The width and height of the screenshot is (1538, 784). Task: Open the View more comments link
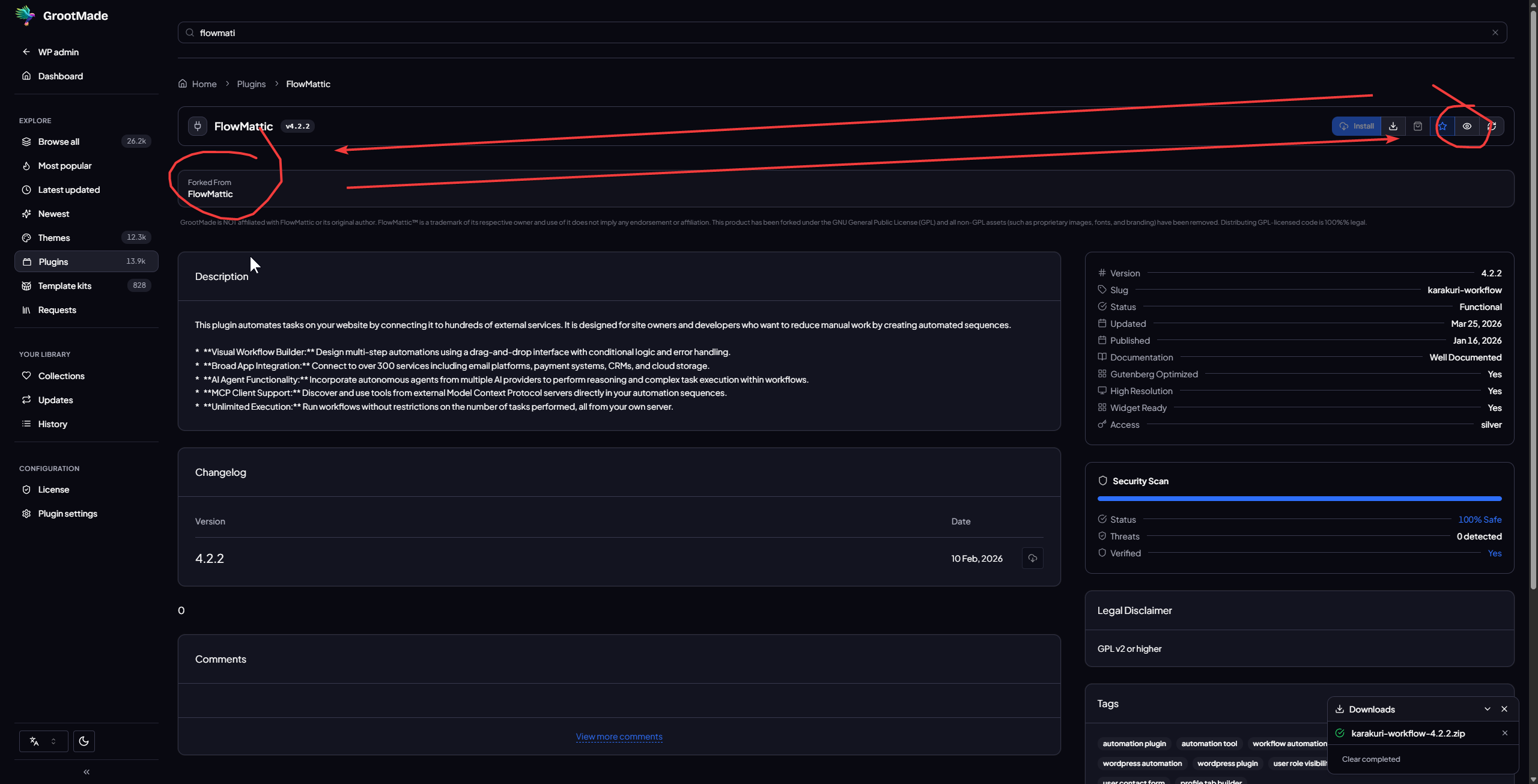[x=619, y=737]
